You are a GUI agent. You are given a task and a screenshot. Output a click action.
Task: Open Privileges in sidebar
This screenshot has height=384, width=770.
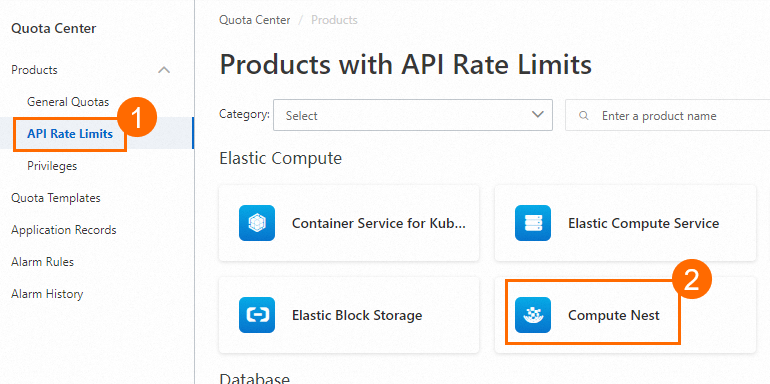(x=52, y=166)
